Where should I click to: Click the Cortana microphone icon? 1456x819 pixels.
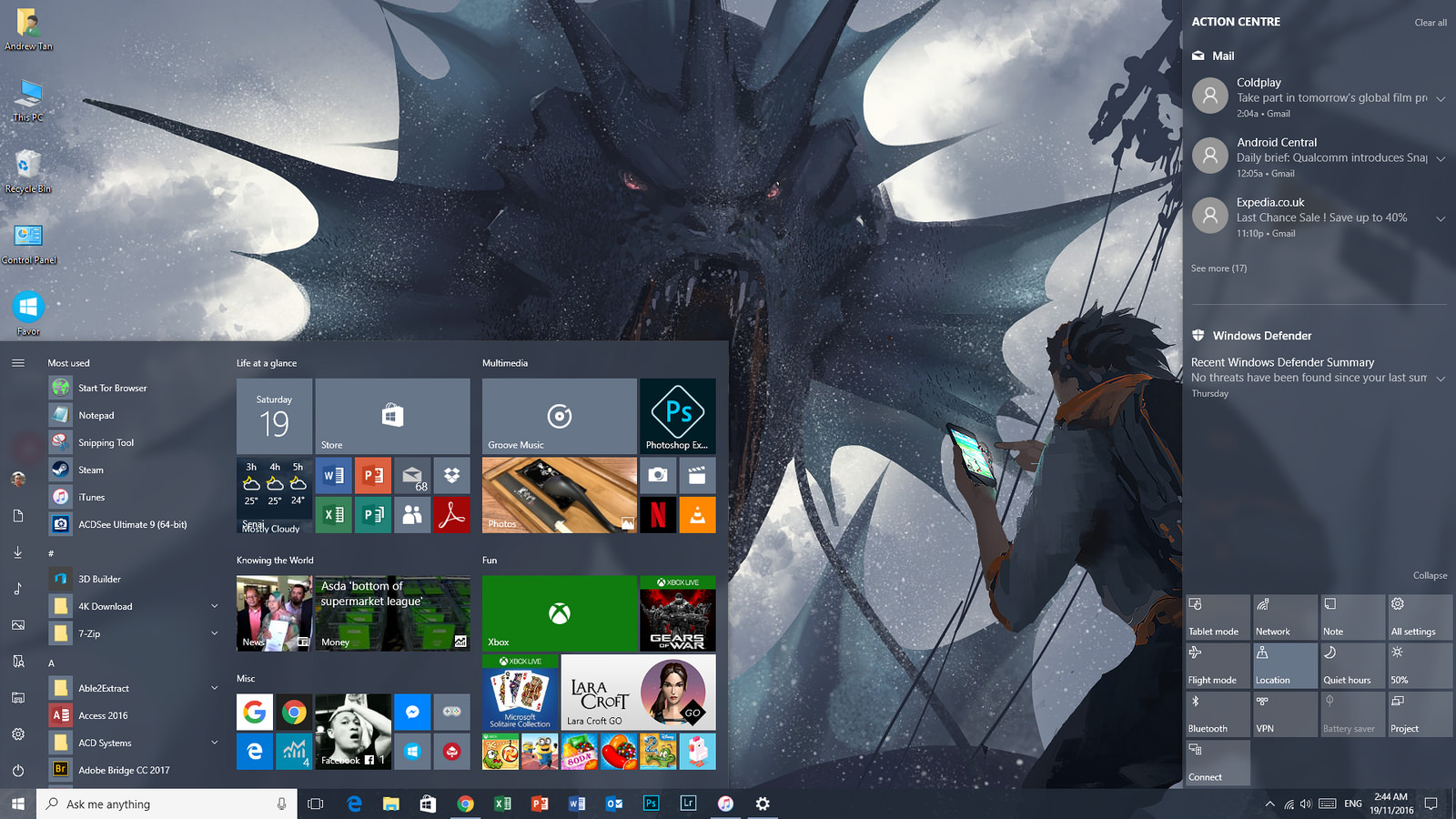[281, 804]
